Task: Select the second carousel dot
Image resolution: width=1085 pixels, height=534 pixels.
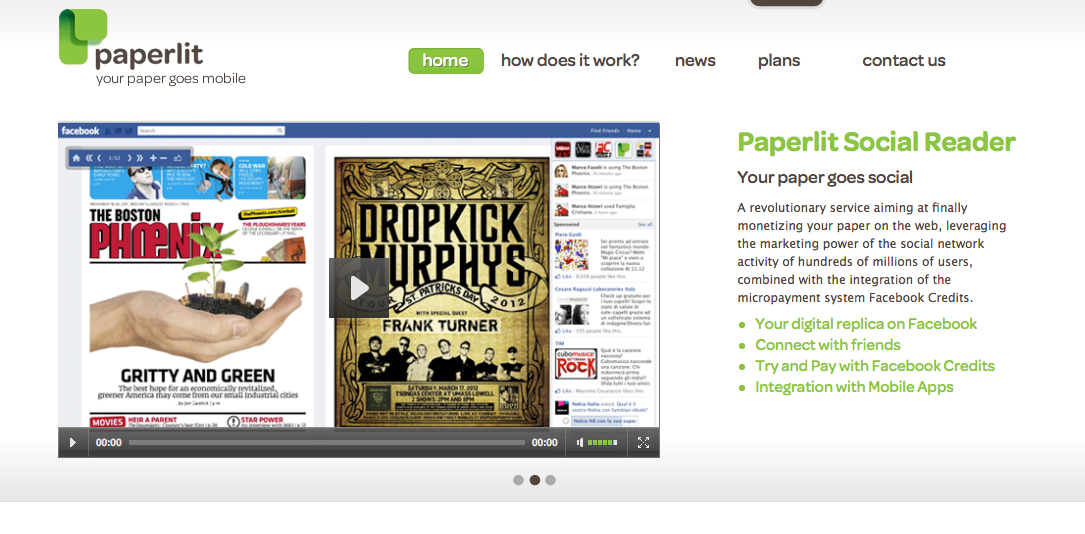Action: pyautogui.click(x=534, y=480)
